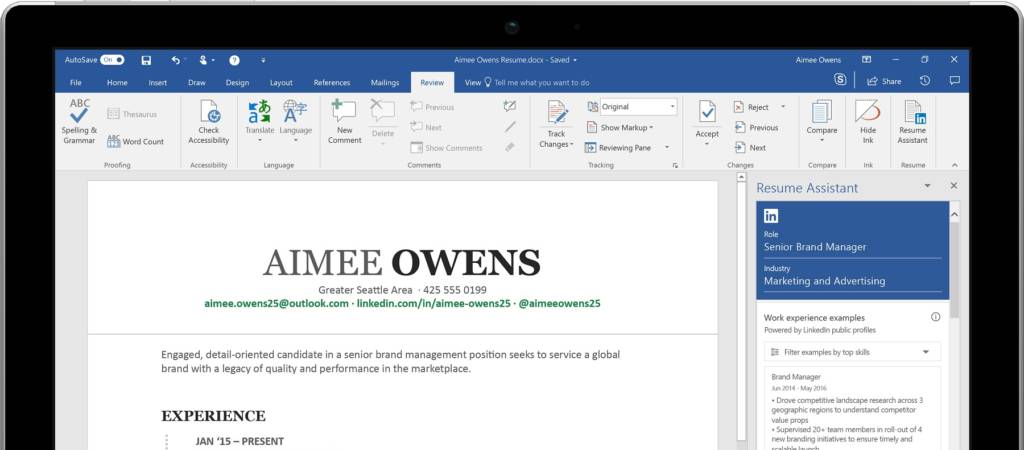1024x450 pixels.
Task: Go to Previous comment
Action: coord(432,107)
